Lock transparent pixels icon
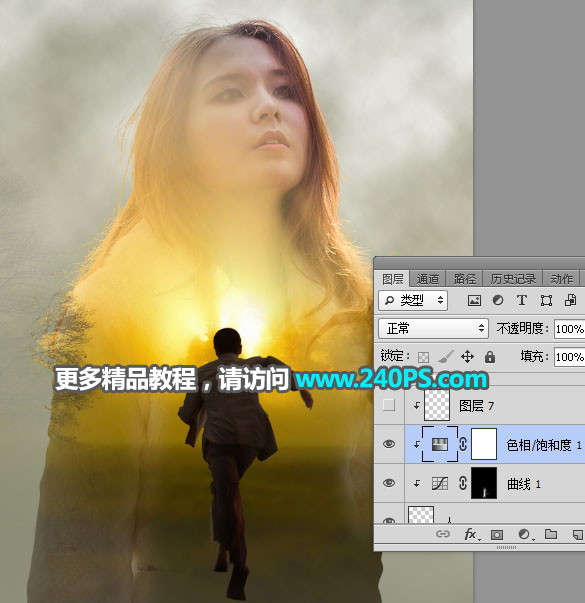This screenshot has width=585, height=603. click(x=423, y=357)
